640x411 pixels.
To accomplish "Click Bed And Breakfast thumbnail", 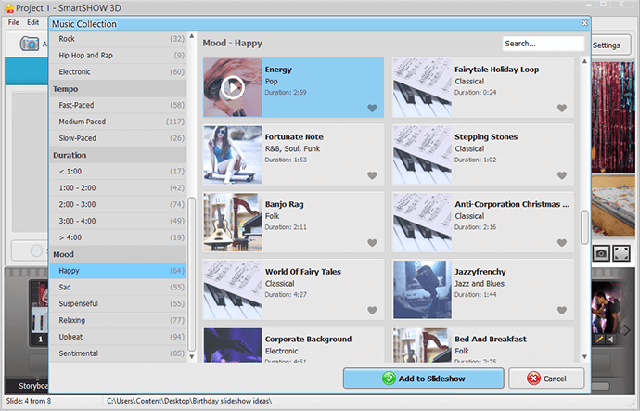I will (422, 345).
